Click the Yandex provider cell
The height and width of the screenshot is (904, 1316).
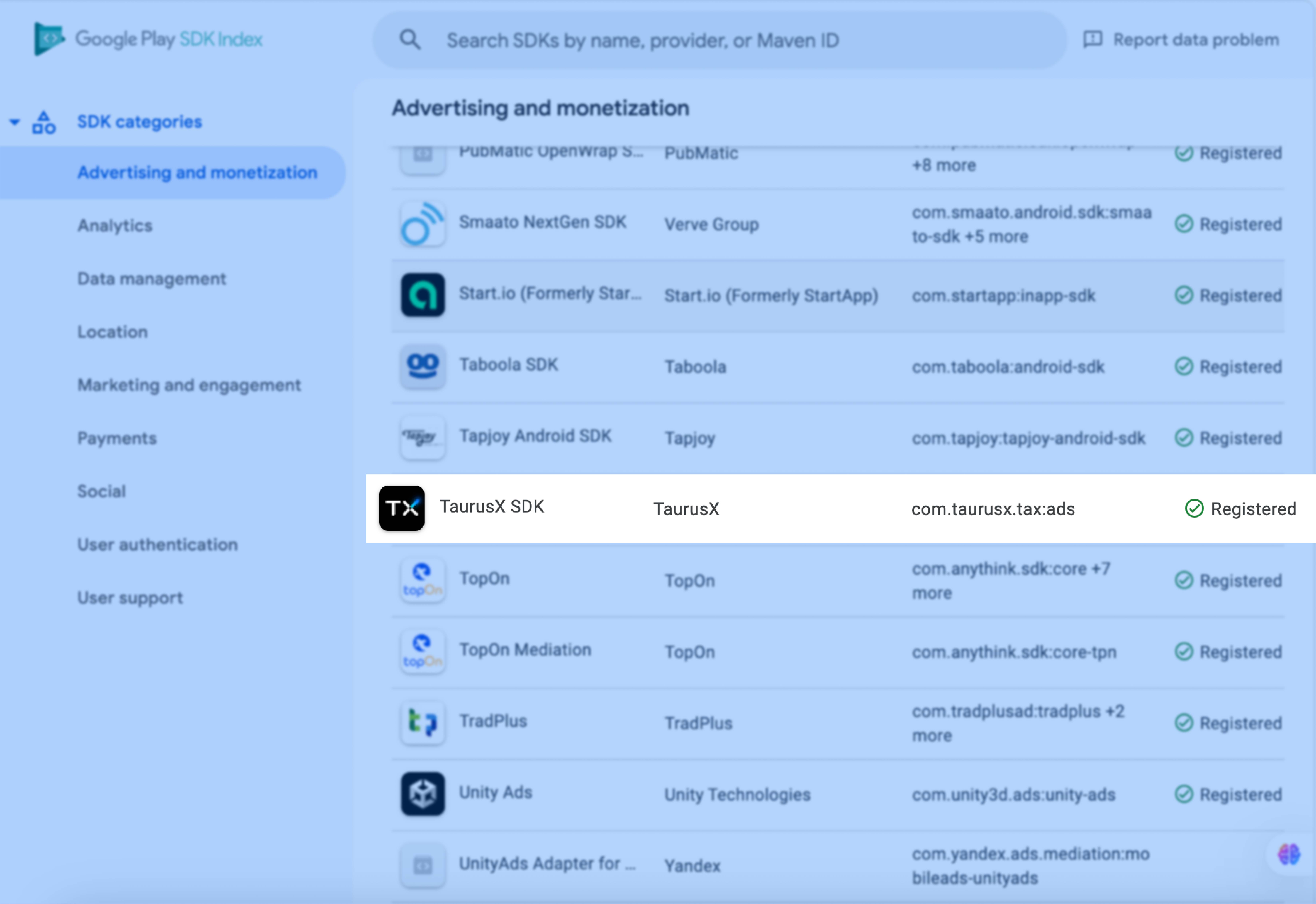tap(693, 866)
